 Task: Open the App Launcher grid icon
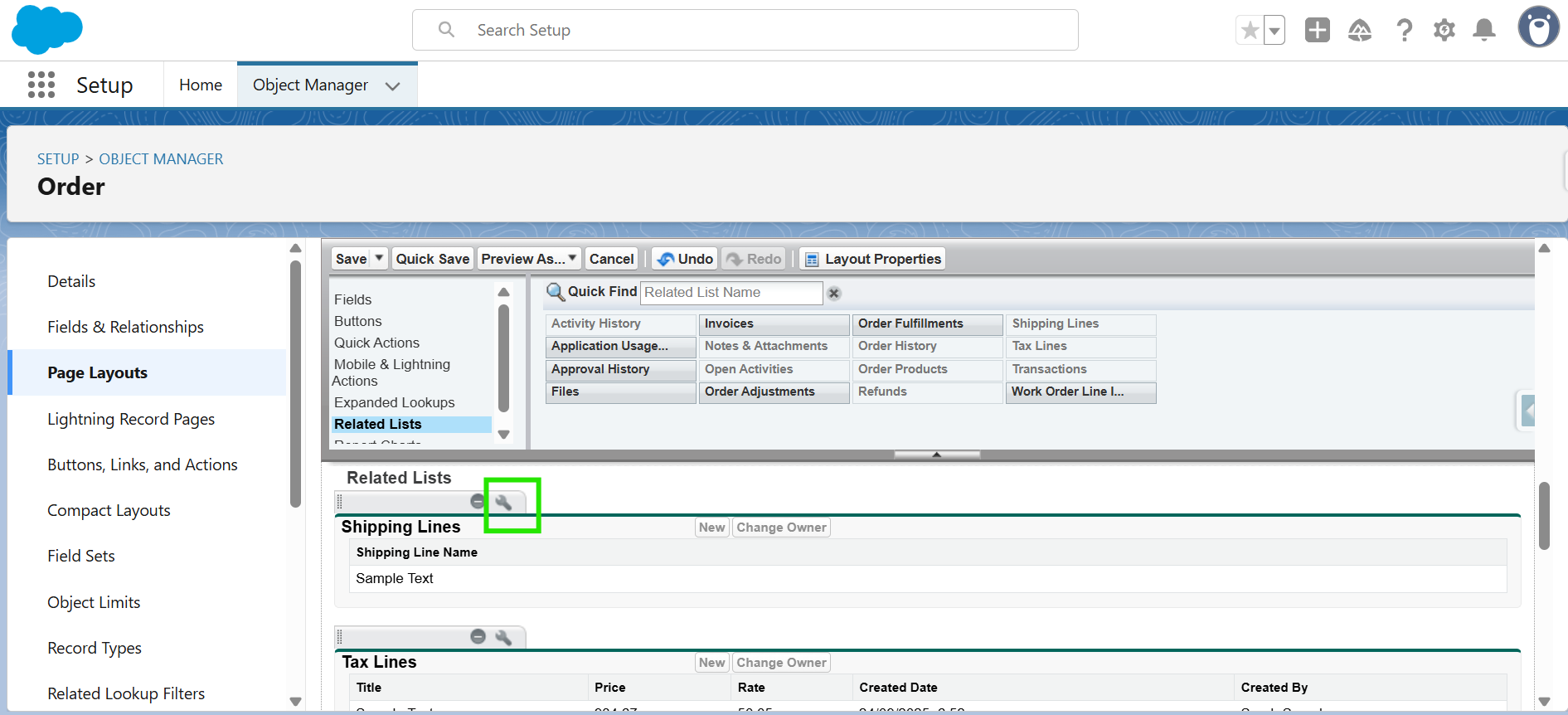click(x=41, y=85)
